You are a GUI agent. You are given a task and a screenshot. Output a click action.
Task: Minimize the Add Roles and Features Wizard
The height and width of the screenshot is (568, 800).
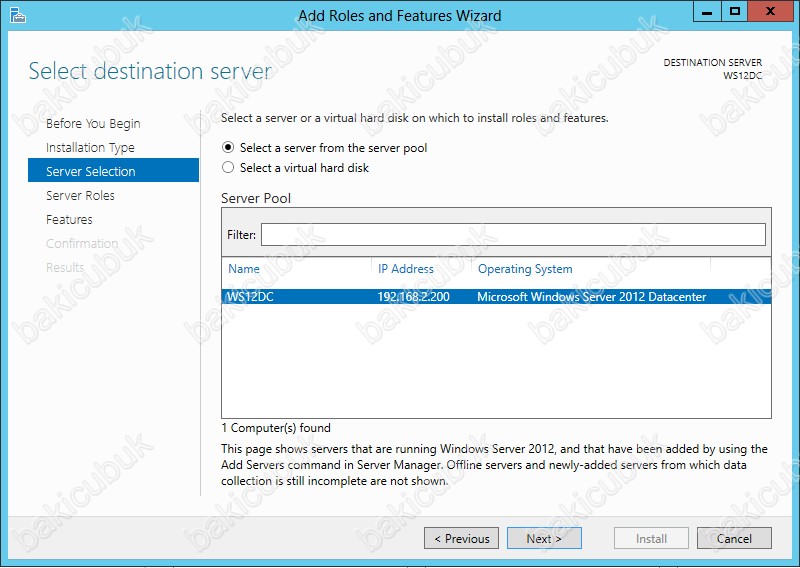[707, 11]
